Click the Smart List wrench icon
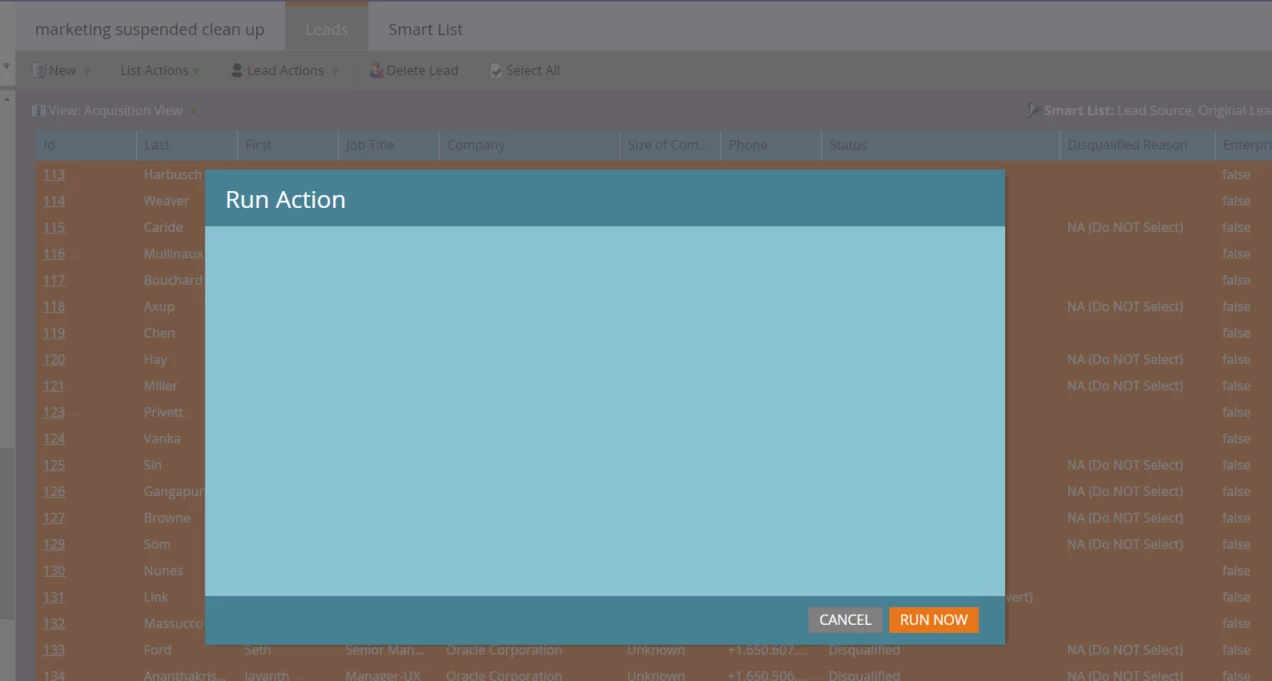Screen dimensions: 1272x681 [x=1034, y=111]
